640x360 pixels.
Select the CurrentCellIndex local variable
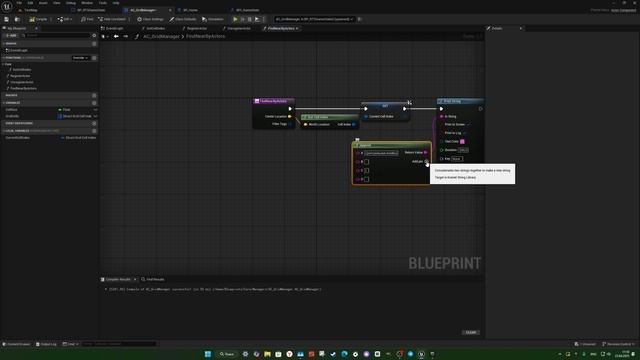[x=17, y=138]
